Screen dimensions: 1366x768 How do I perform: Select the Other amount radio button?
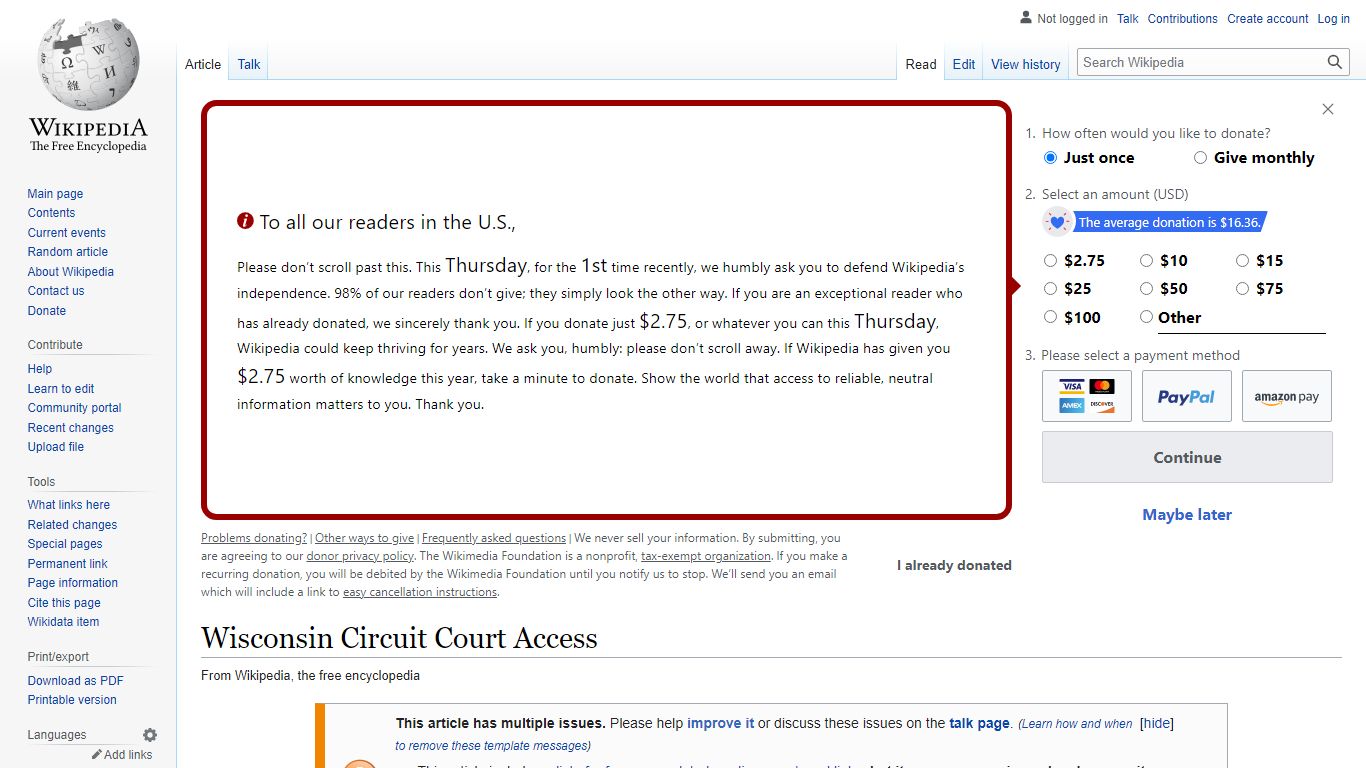tap(1146, 317)
